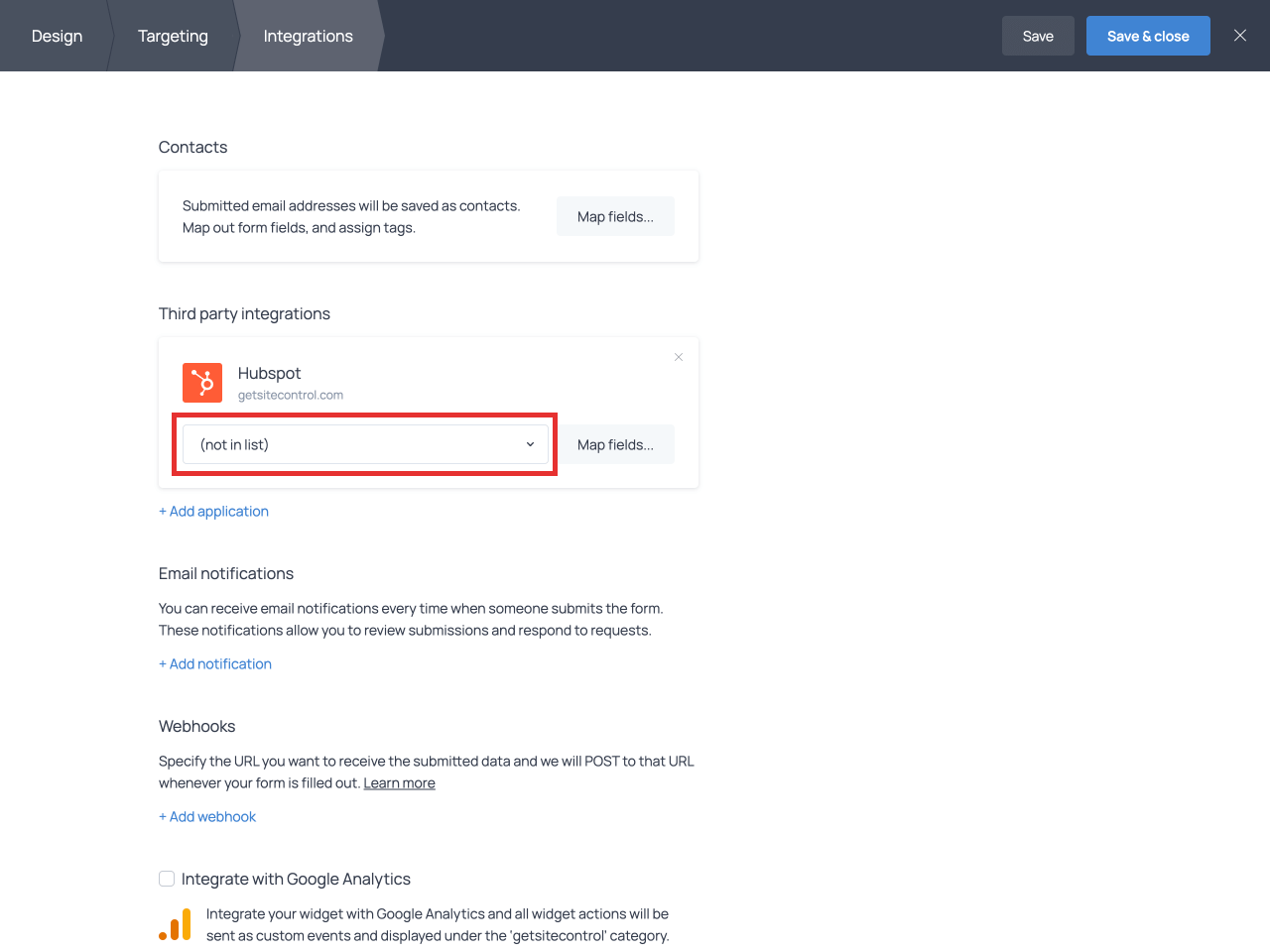
Task: Add a new email notification
Action: click(x=215, y=664)
